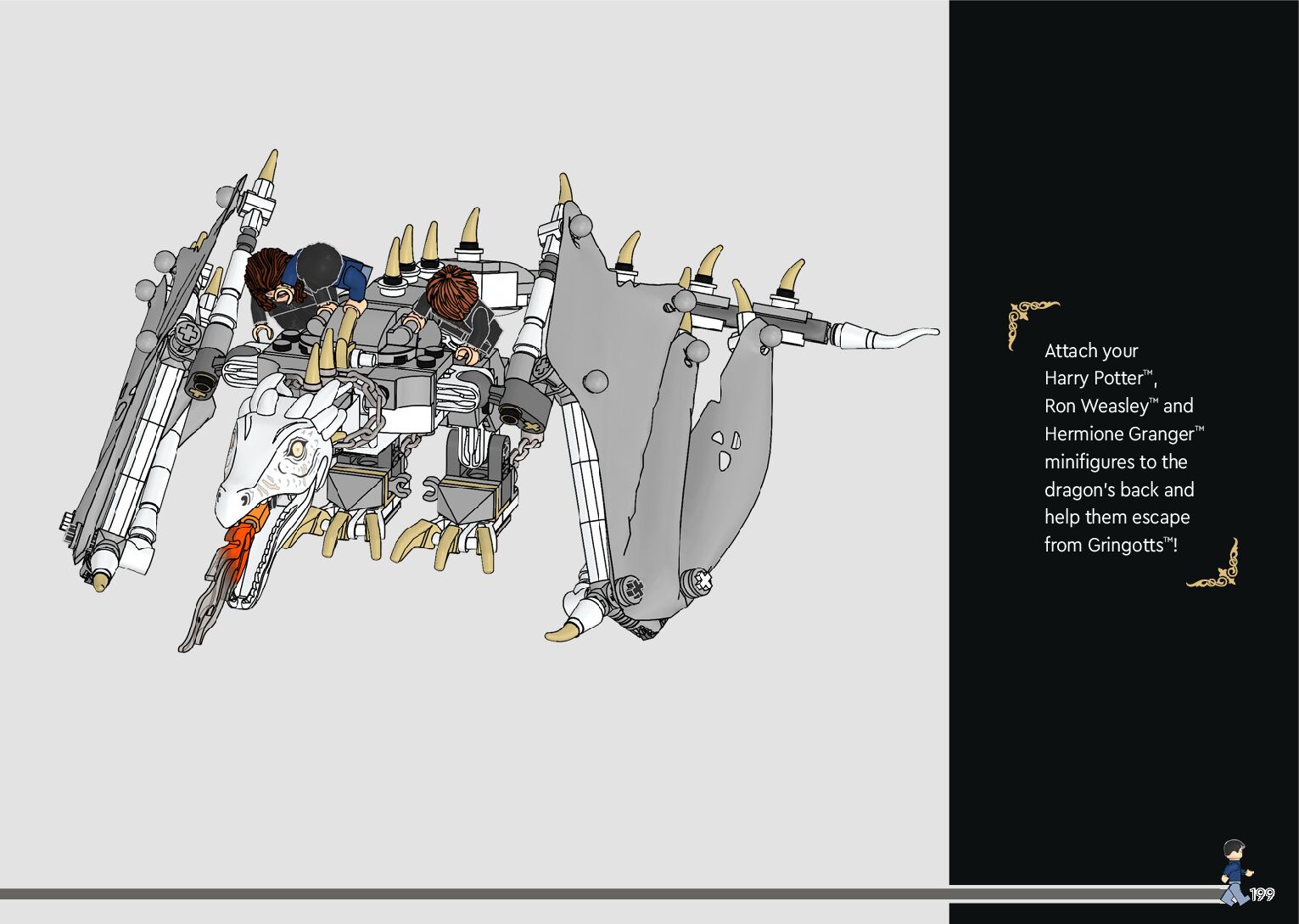
Task: Click the dragon's eye
Action: tap(296, 447)
